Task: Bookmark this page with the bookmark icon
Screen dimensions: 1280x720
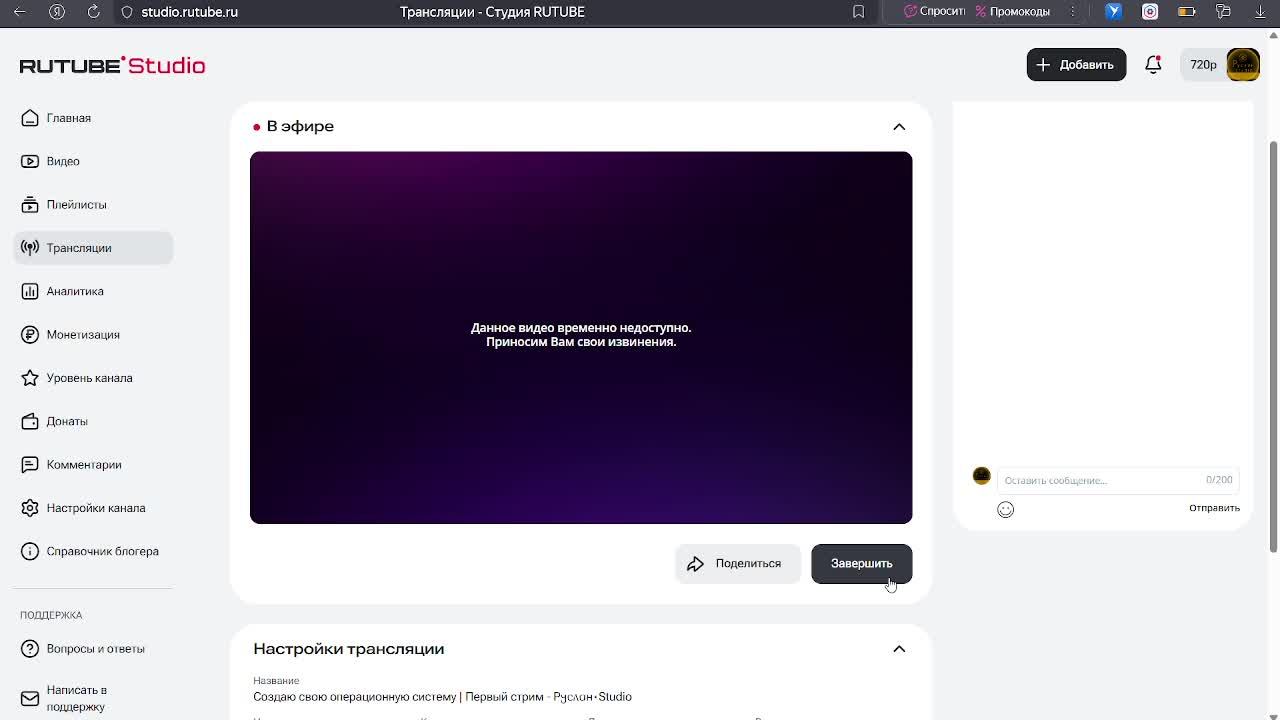Action: (x=858, y=12)
